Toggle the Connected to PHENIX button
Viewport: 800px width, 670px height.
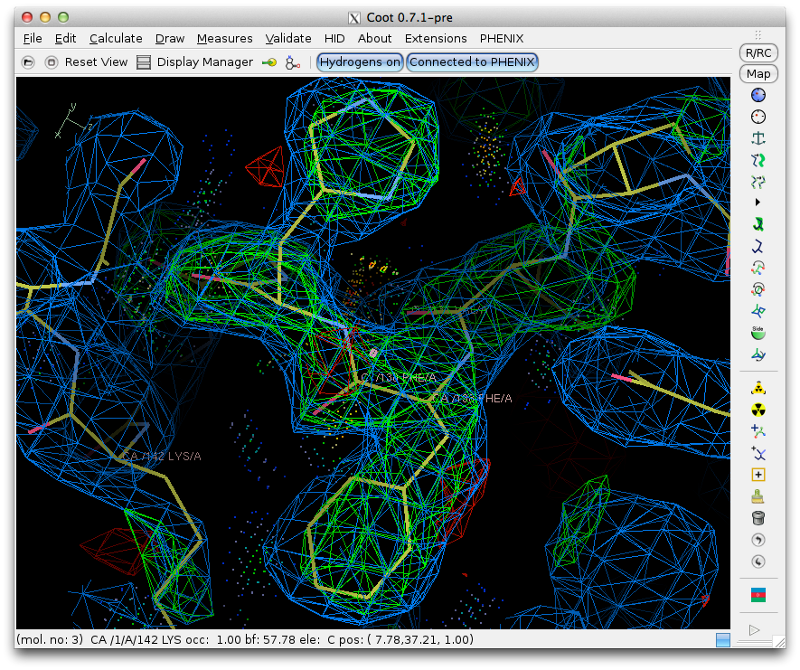point(471,62)
